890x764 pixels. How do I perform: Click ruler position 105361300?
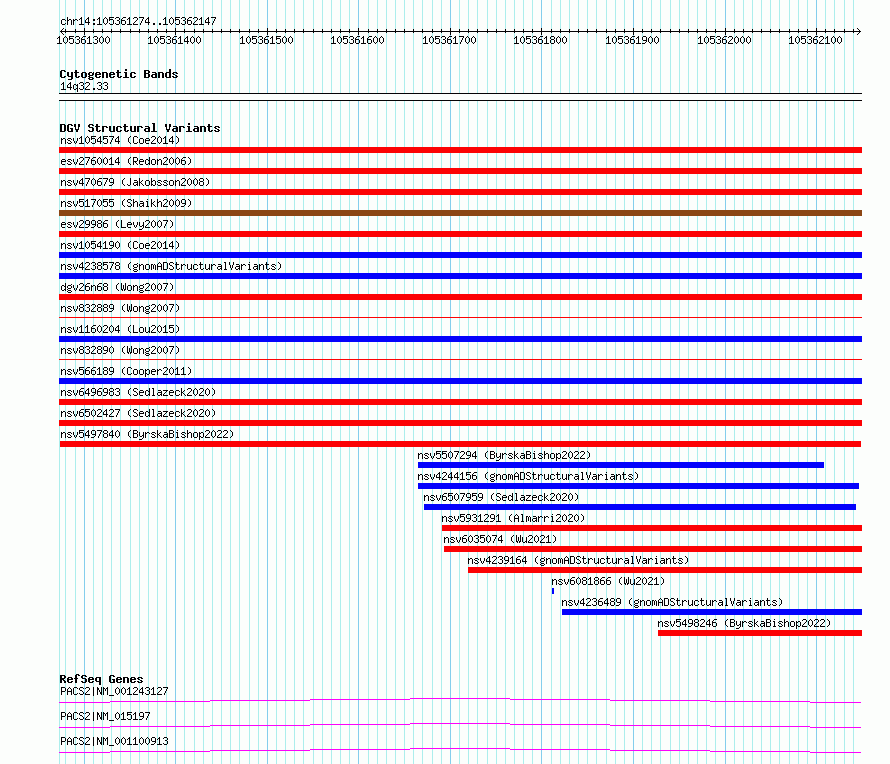click(x=83, y=40)
